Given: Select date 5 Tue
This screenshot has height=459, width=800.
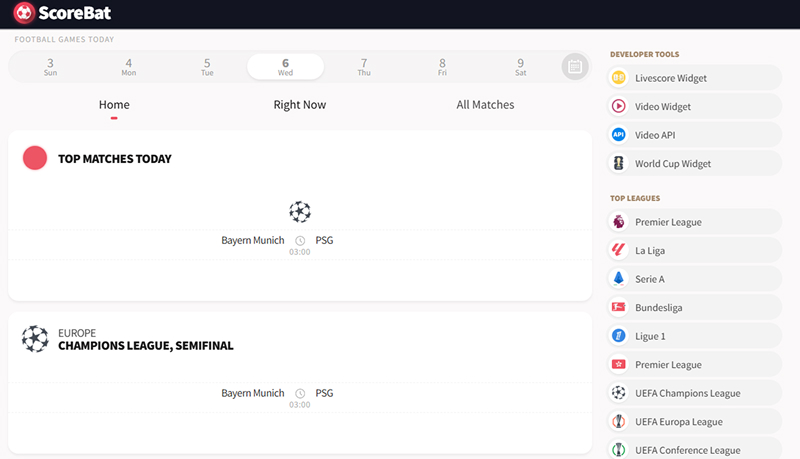Looking at the screenshot, I should (207, 67).
